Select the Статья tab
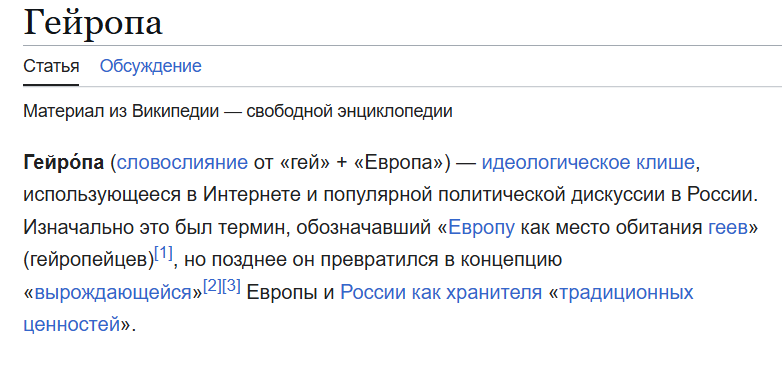Image resolution: width=782 pixels, height=374 pixels. pyautogui.click(x=51, y=66)
